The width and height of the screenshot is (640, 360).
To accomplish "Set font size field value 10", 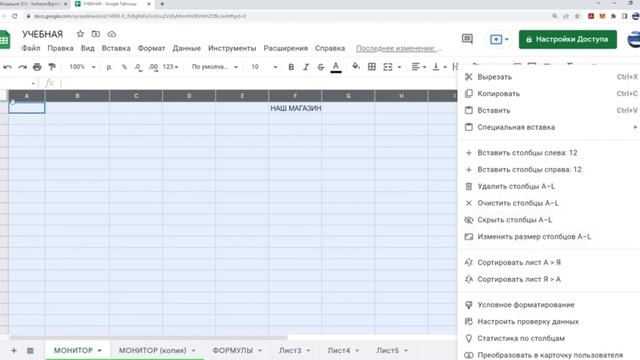I will pos(255,67).
